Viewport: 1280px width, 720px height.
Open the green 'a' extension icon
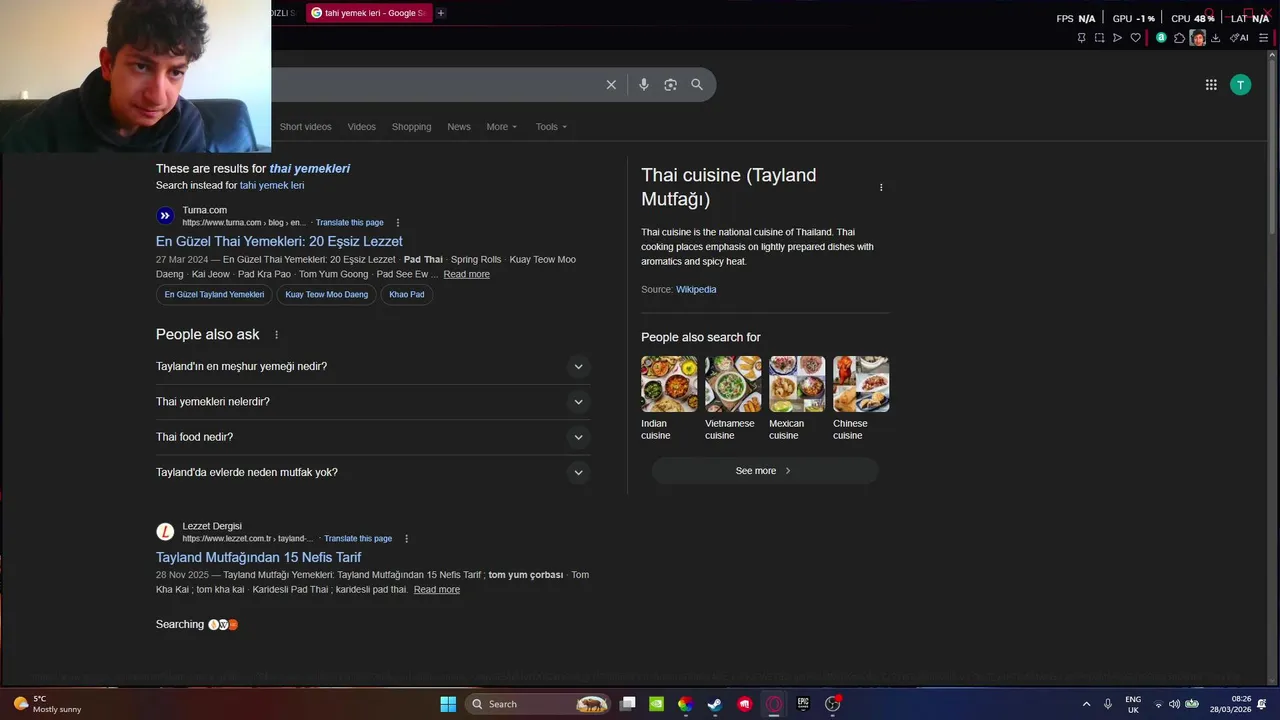1161,38
